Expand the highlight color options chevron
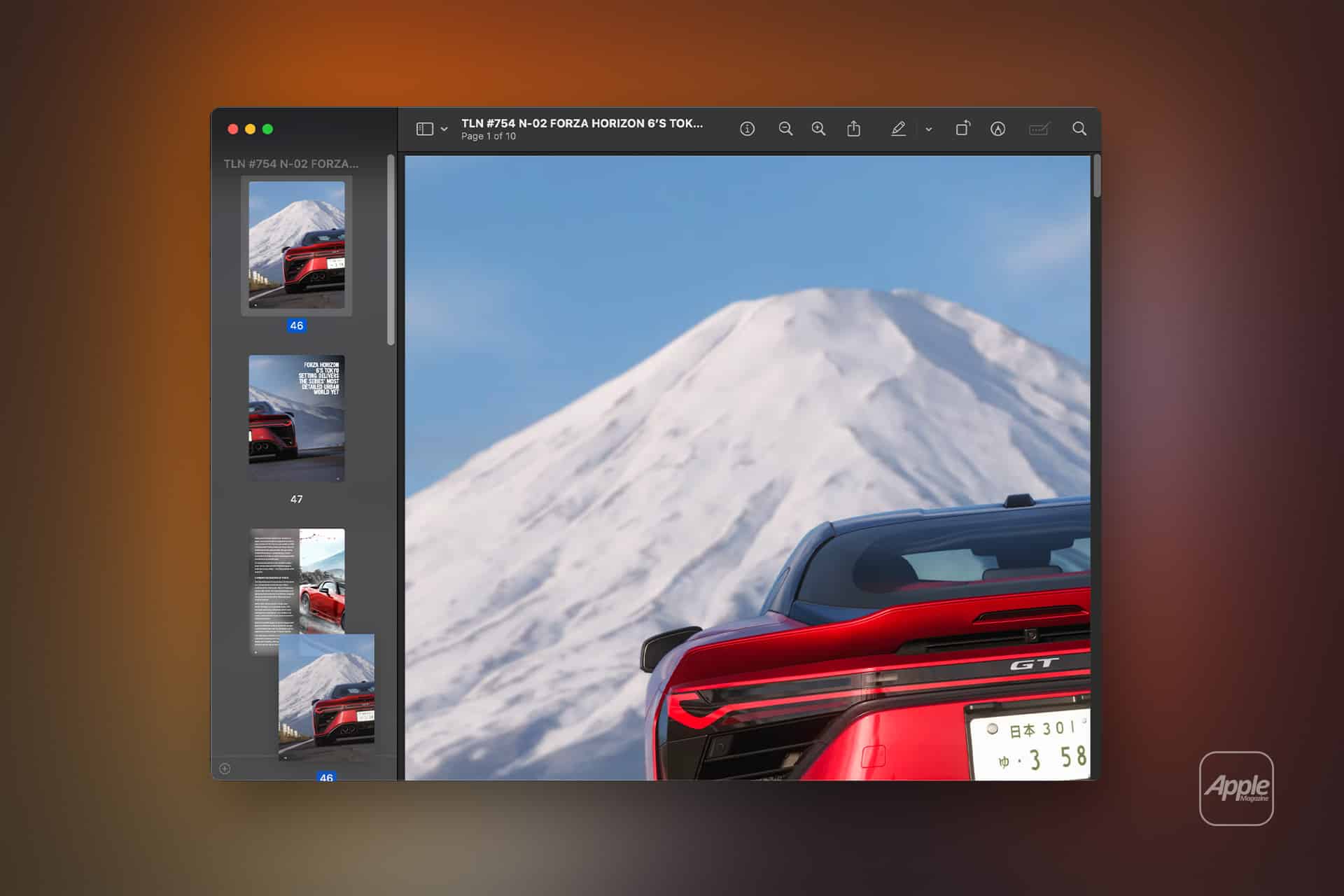The image size is (1344, 896). (x=929, y=129)
